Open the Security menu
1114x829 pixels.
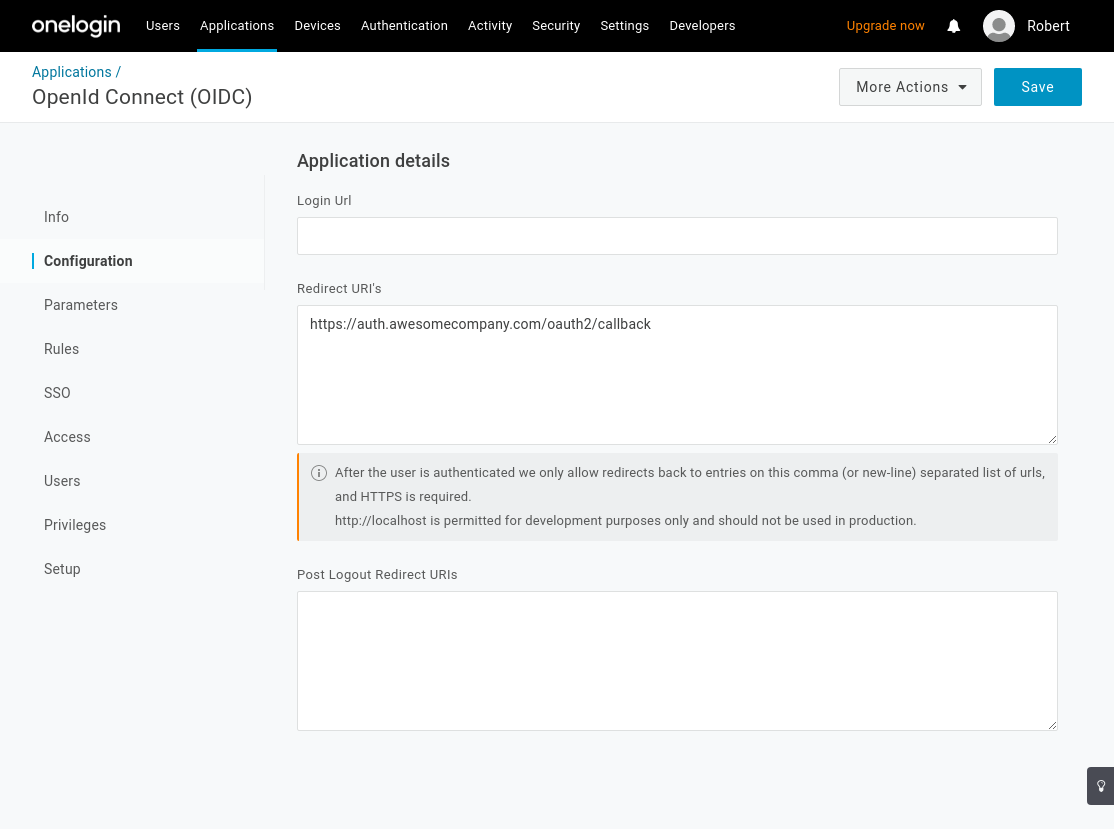[x=556, y=26]
